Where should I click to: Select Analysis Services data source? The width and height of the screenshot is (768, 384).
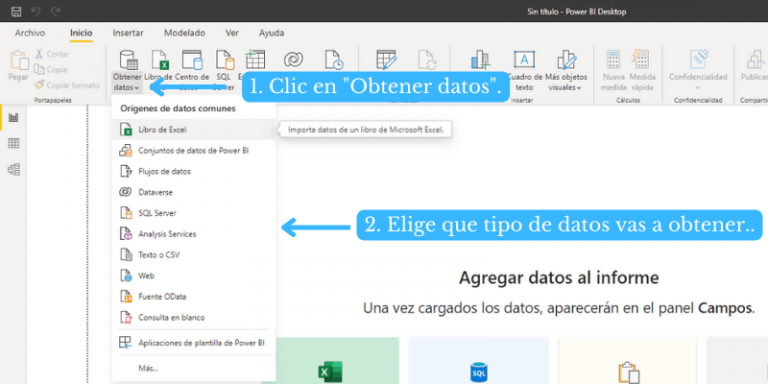[x=194, y=234]
